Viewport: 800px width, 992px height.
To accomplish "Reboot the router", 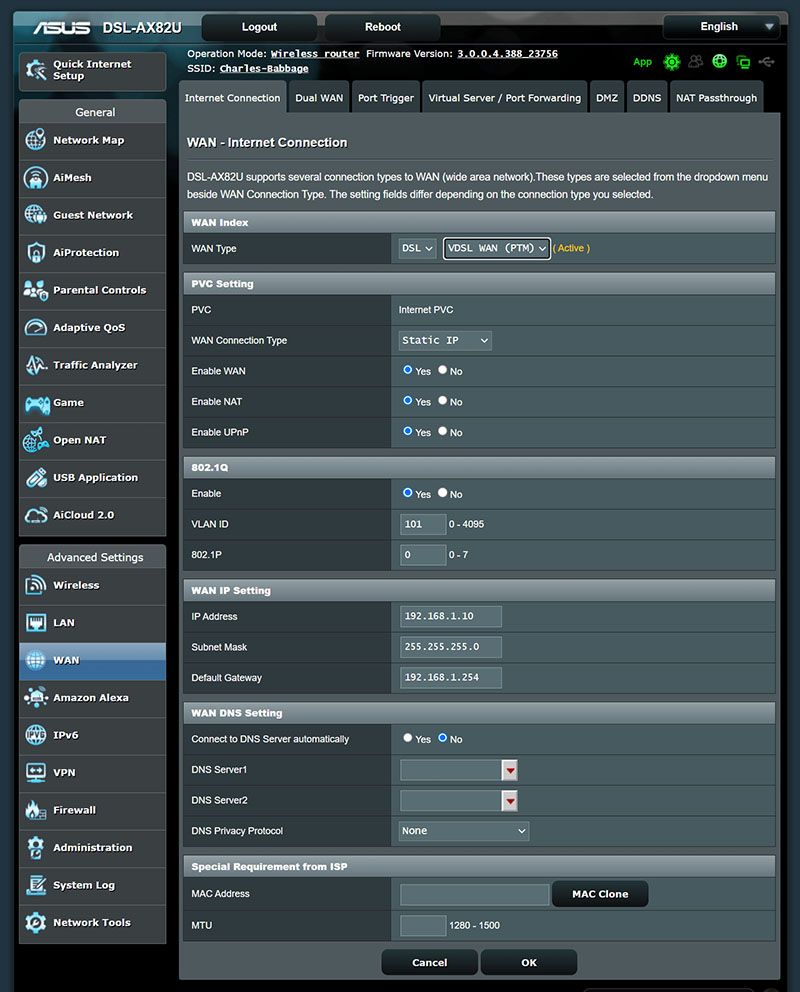I will [381, 26].
